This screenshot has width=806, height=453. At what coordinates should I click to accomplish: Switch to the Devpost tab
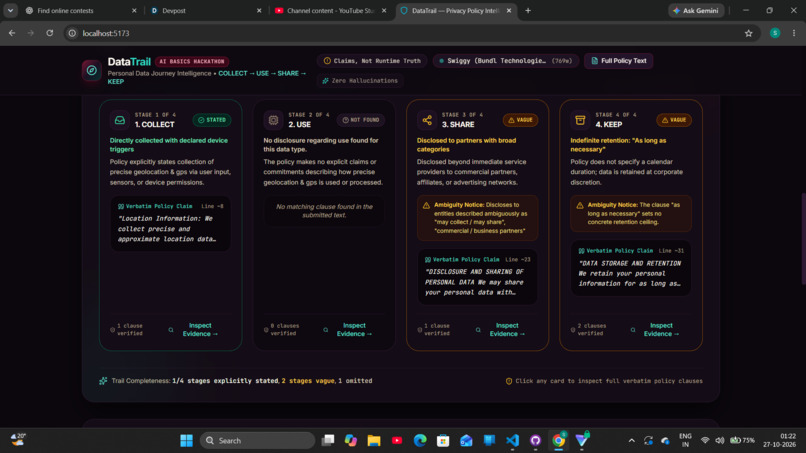pyautogui.click(x=206, y=10)
